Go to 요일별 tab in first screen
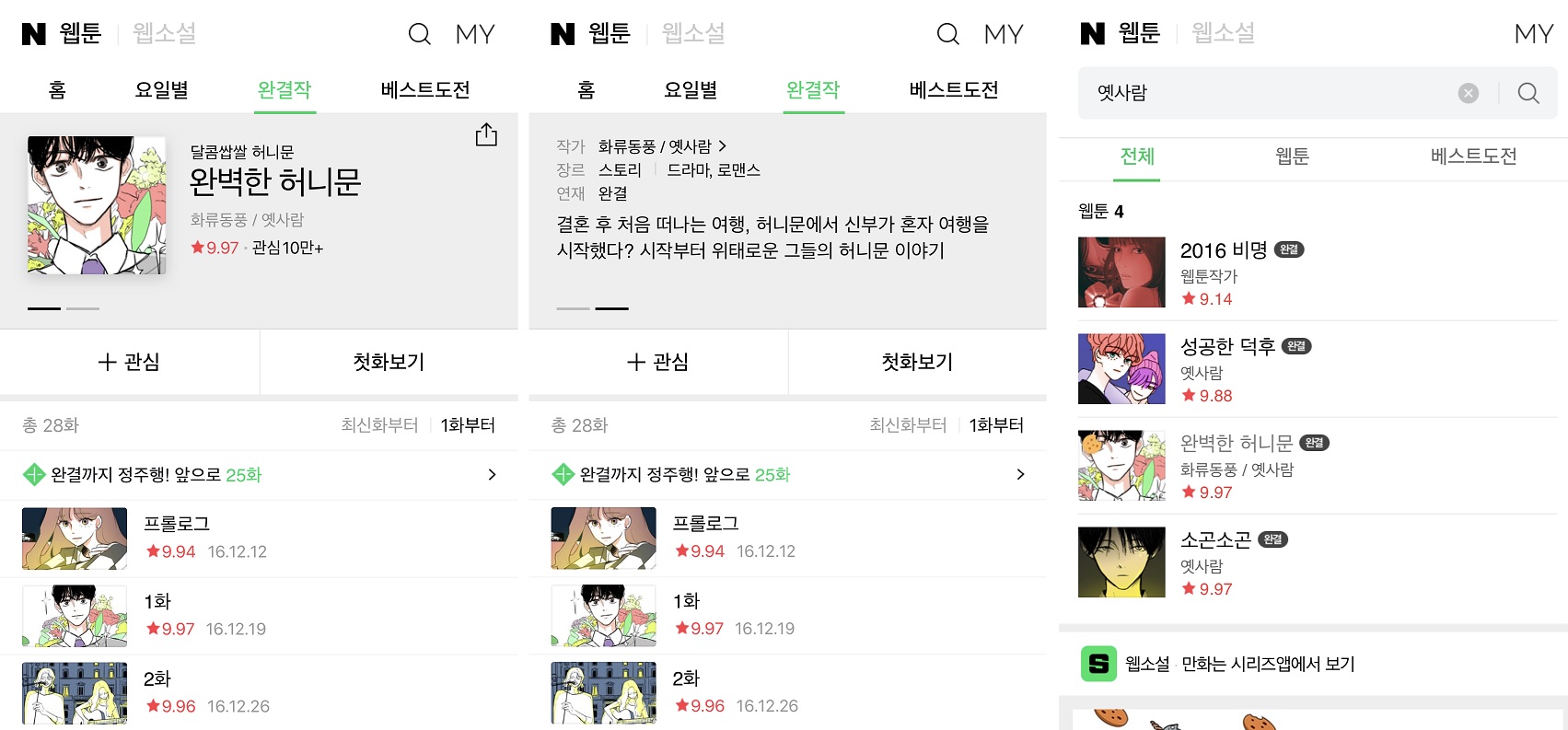This screenshot has width=1568, height=730. [161, 90]
